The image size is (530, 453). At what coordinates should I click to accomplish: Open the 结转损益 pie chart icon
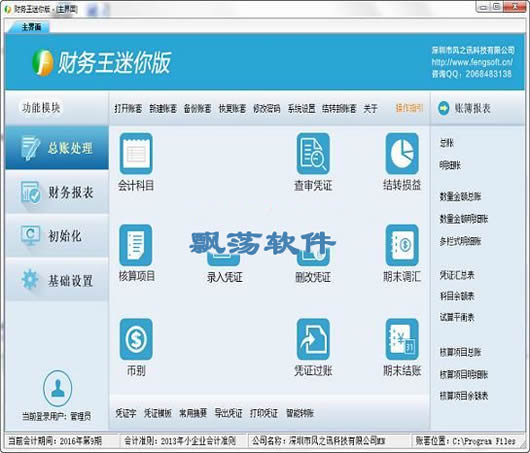coord(402,154)
